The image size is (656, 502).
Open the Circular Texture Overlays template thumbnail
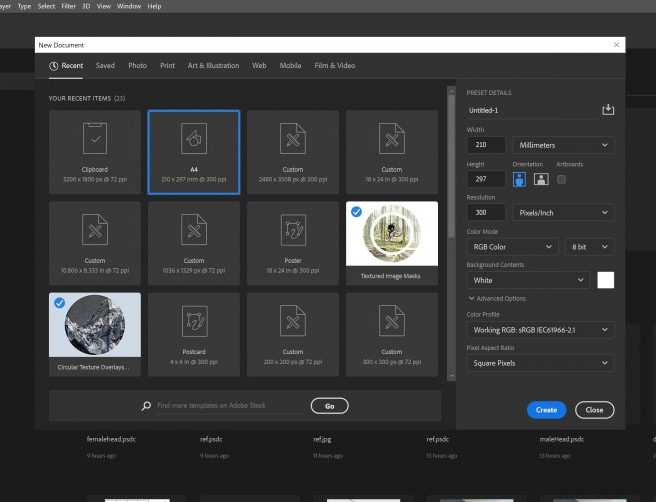pos(95,325)
